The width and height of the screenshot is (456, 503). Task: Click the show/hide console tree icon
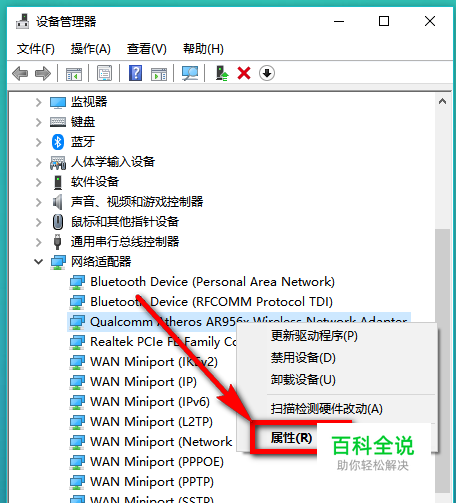point(74,74)
